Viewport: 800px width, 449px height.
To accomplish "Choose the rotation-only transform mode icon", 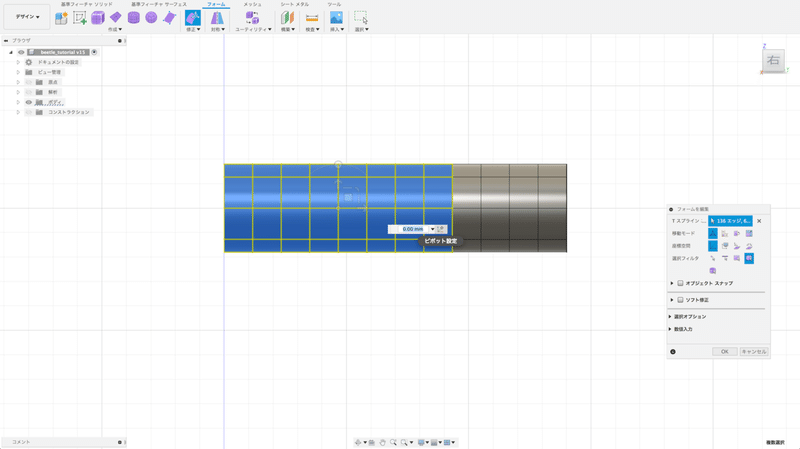I will 737,233.
